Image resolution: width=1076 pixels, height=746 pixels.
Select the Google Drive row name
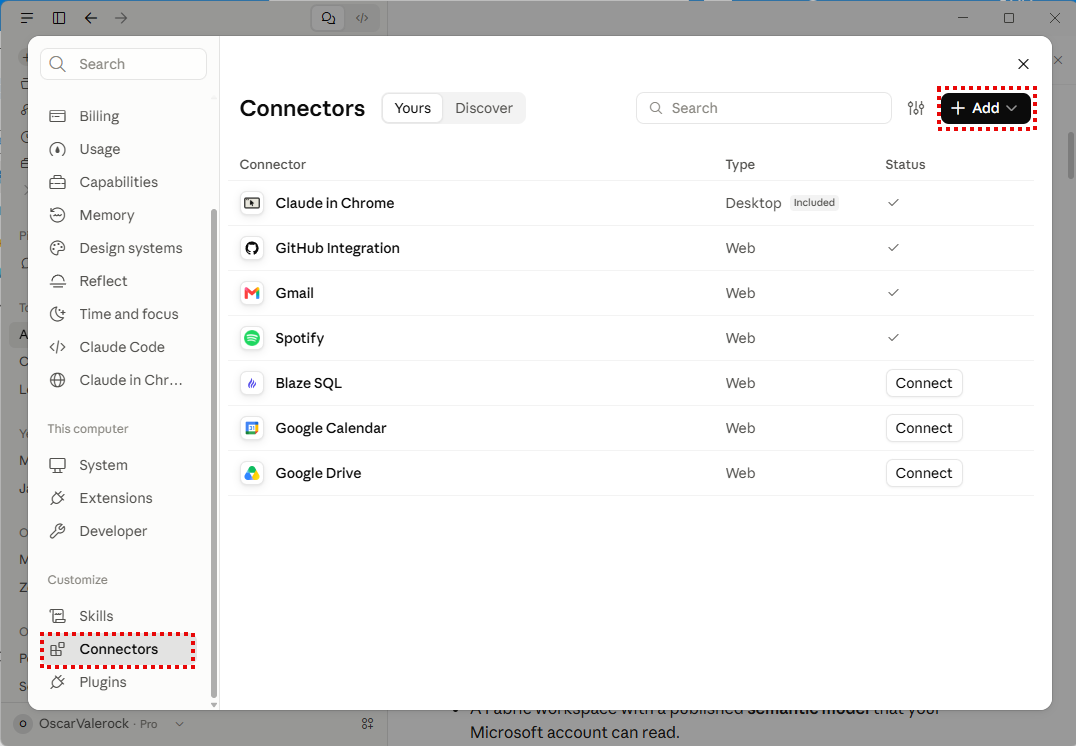[318, 473]
